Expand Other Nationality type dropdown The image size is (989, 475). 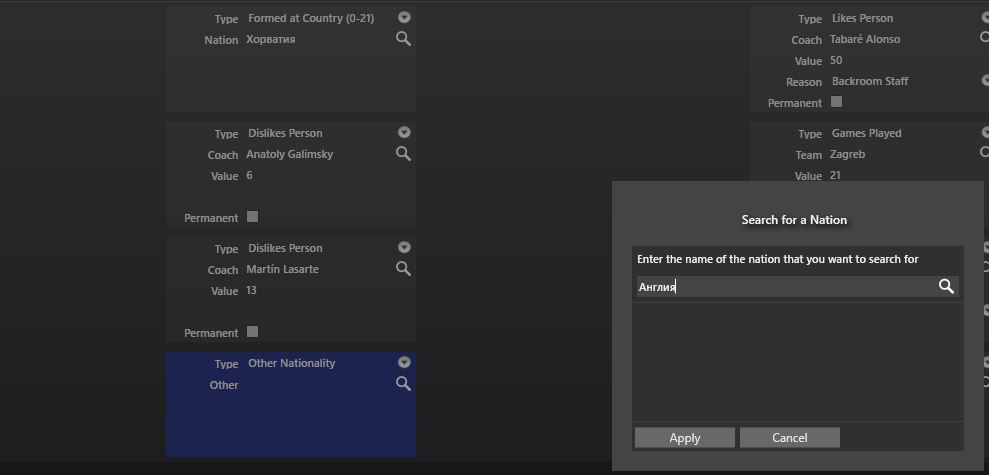pos(404,363)
